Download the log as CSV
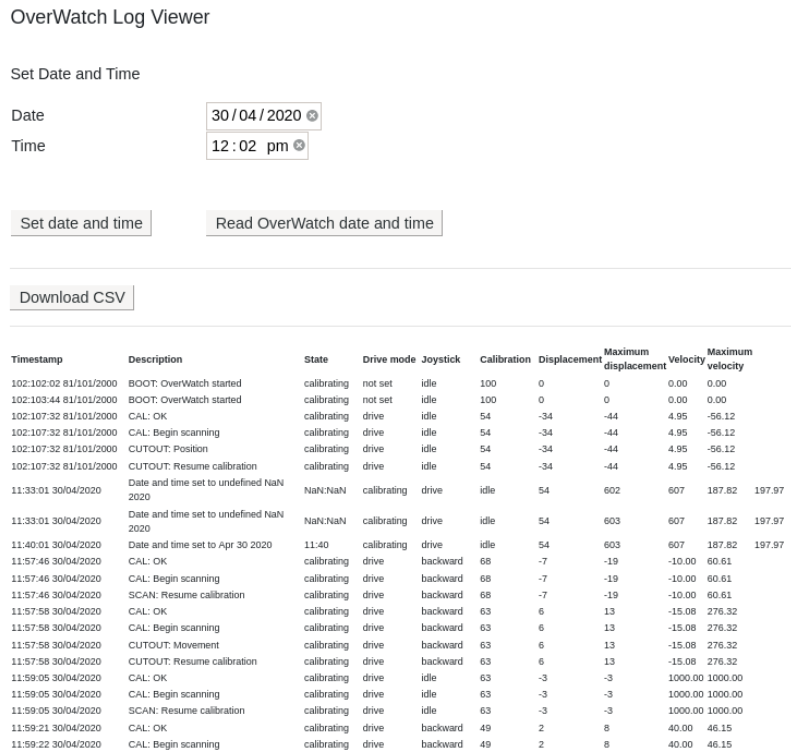 coord(72,297)
